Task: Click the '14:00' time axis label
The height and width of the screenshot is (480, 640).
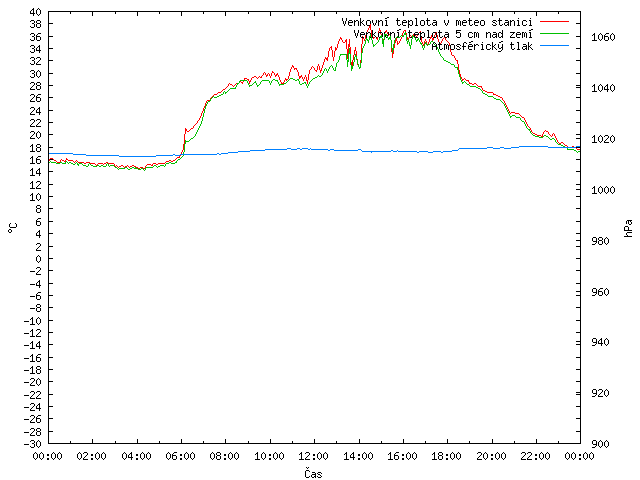Action: tap(358, 456)
